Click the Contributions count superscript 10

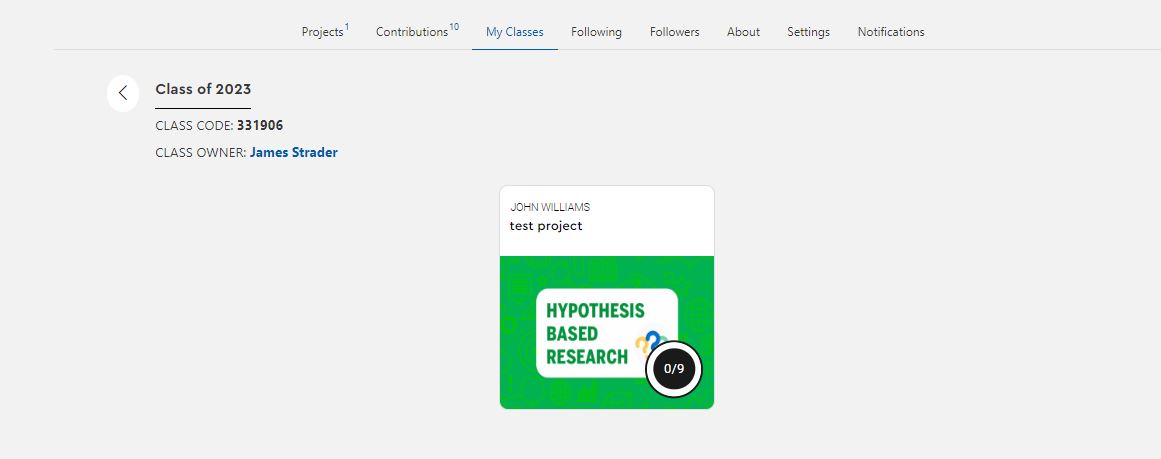[454, 27]
